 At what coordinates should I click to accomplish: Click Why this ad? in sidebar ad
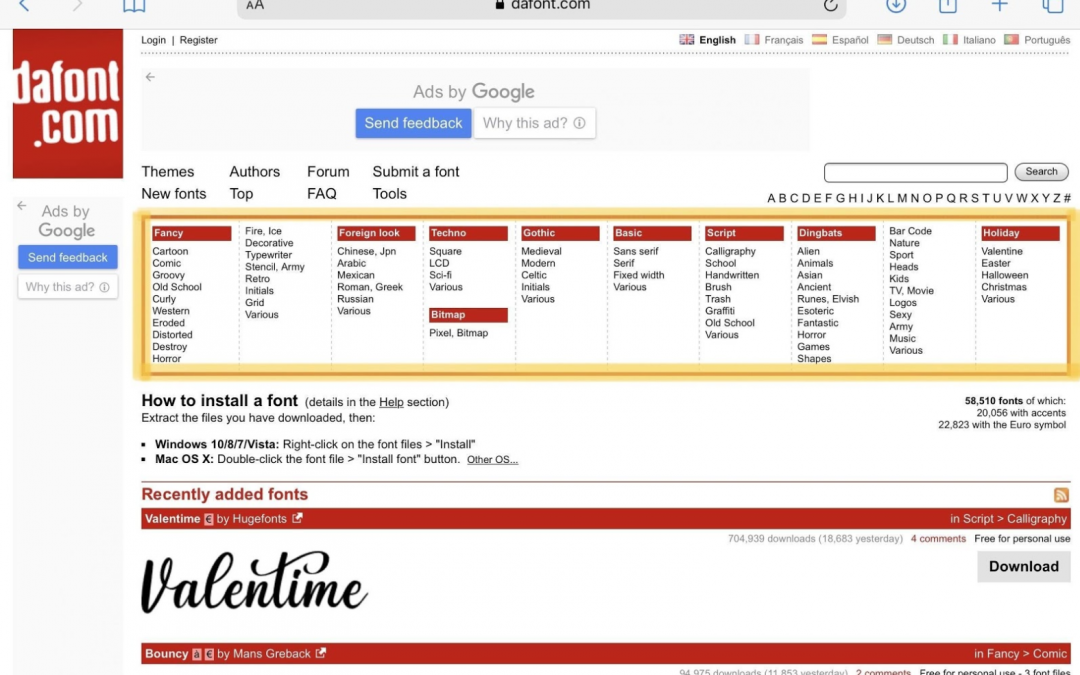68,287
